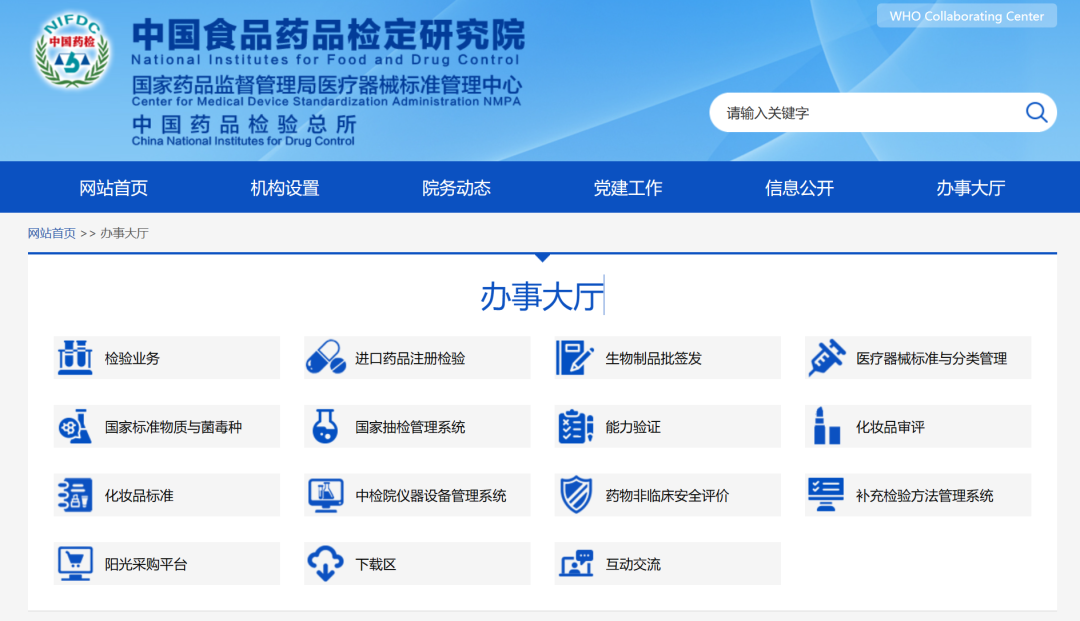Select the 检验业务 test-tube icon
Image resolution: width=1080 pixels, height=621 pixels.
(x=74, y=357)
